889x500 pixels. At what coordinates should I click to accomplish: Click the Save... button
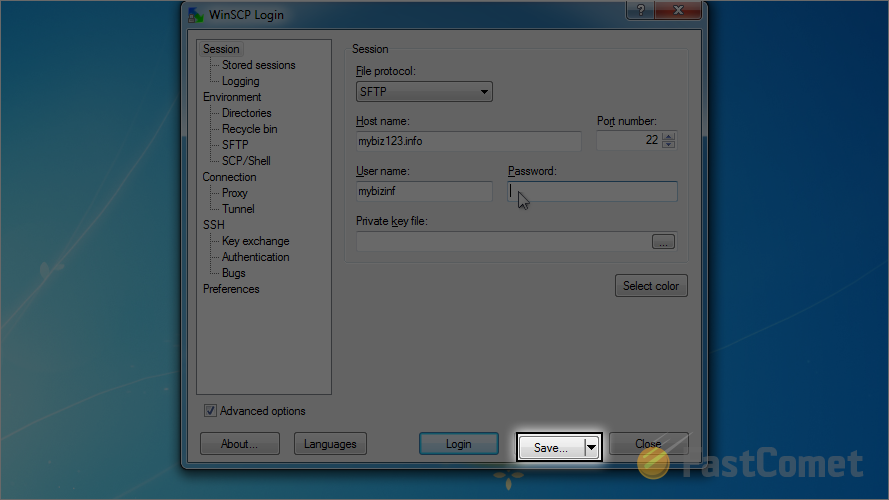[x=551, y=447]
